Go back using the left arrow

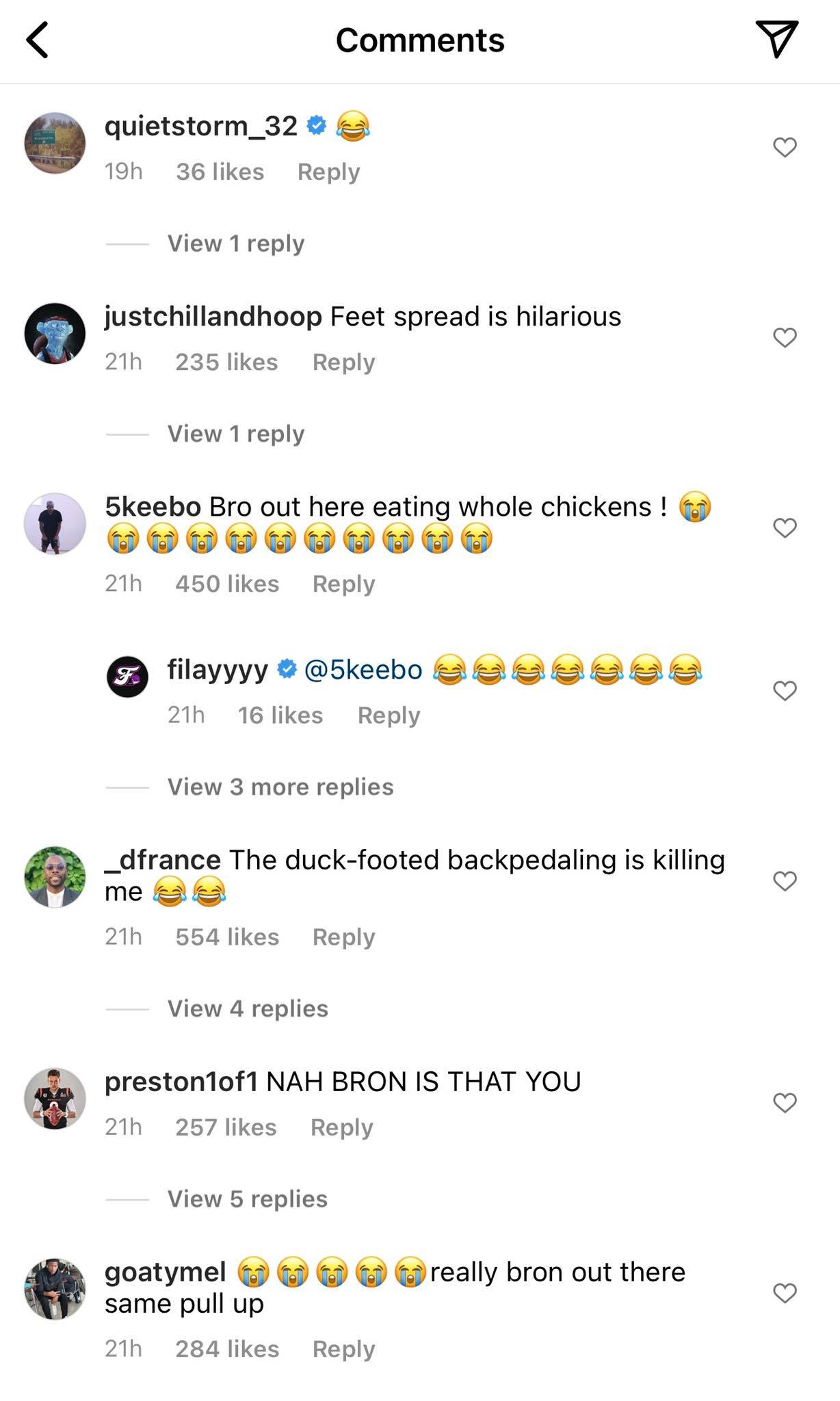click(38, 40)
